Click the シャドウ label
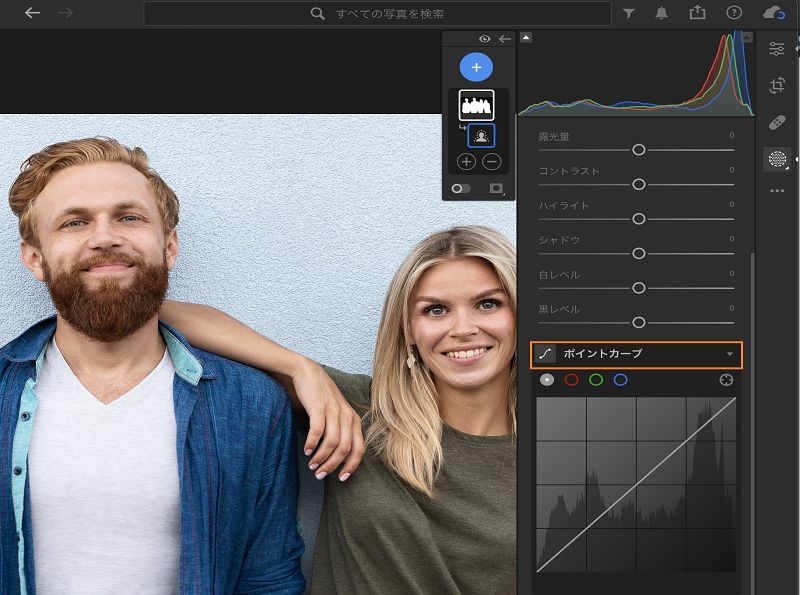Screen dimensions: 800x595 click(559, 240)
